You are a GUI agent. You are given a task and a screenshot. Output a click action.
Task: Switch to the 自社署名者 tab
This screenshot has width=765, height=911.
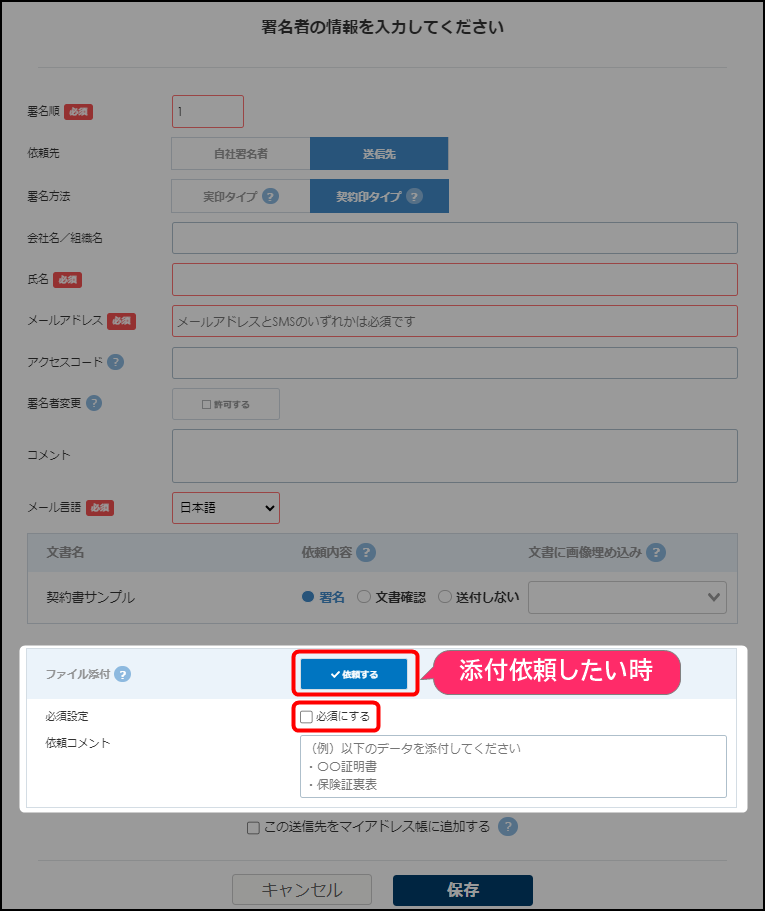(241, 154)
